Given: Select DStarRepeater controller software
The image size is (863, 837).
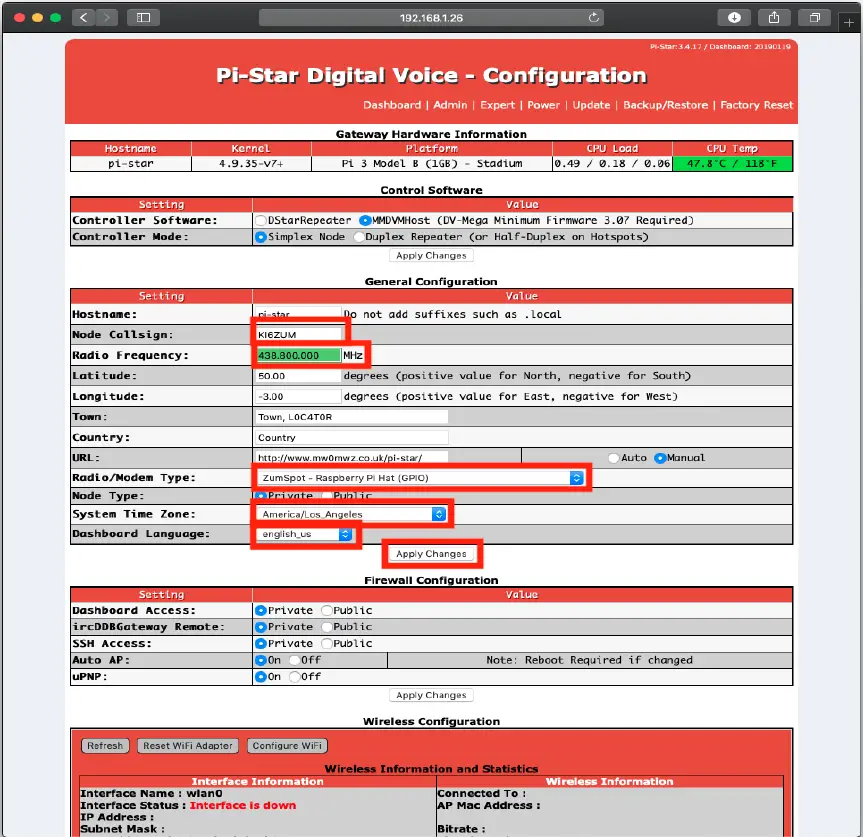Looking at the screenshot, I should click(x=261, y=220).
